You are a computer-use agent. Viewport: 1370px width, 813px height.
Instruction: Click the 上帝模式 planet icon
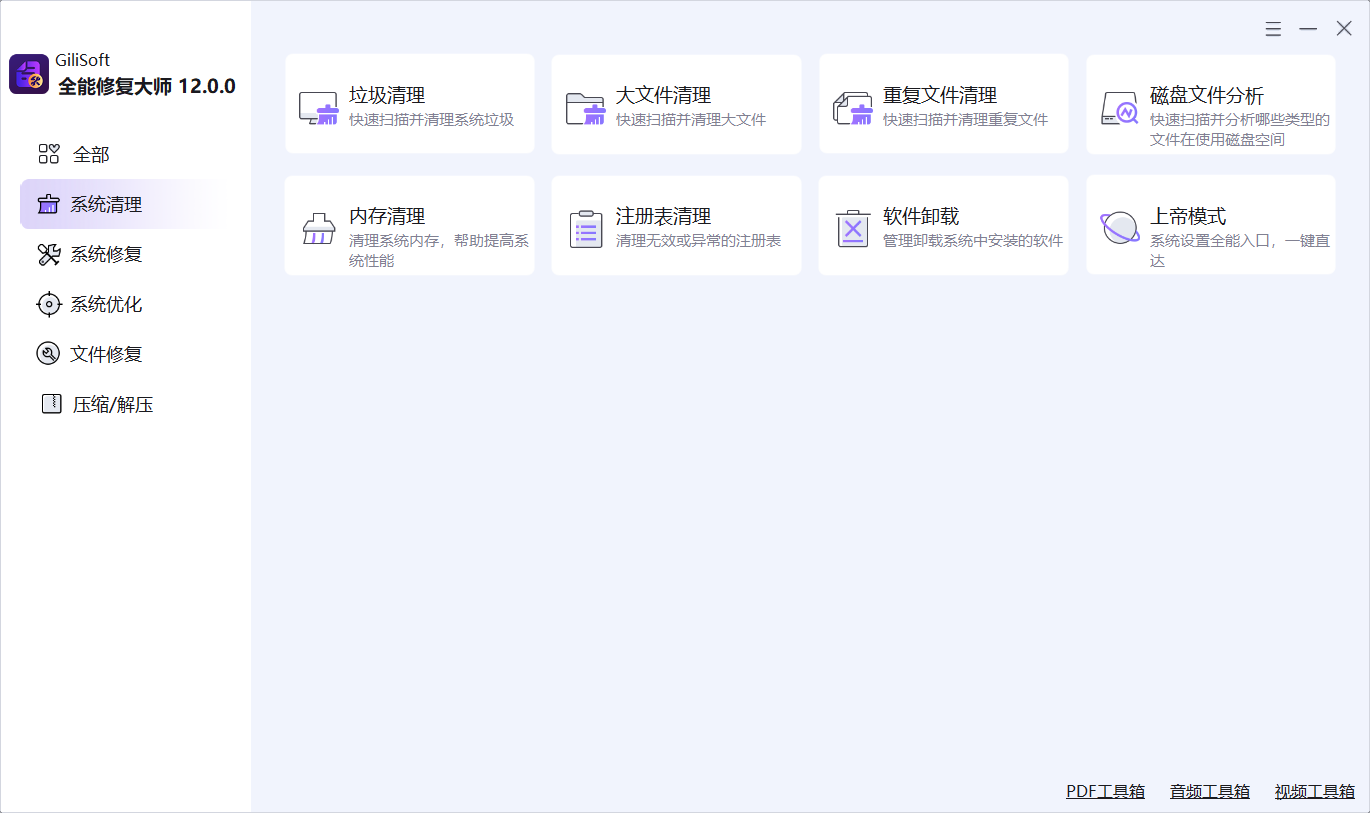point(1120,228)
